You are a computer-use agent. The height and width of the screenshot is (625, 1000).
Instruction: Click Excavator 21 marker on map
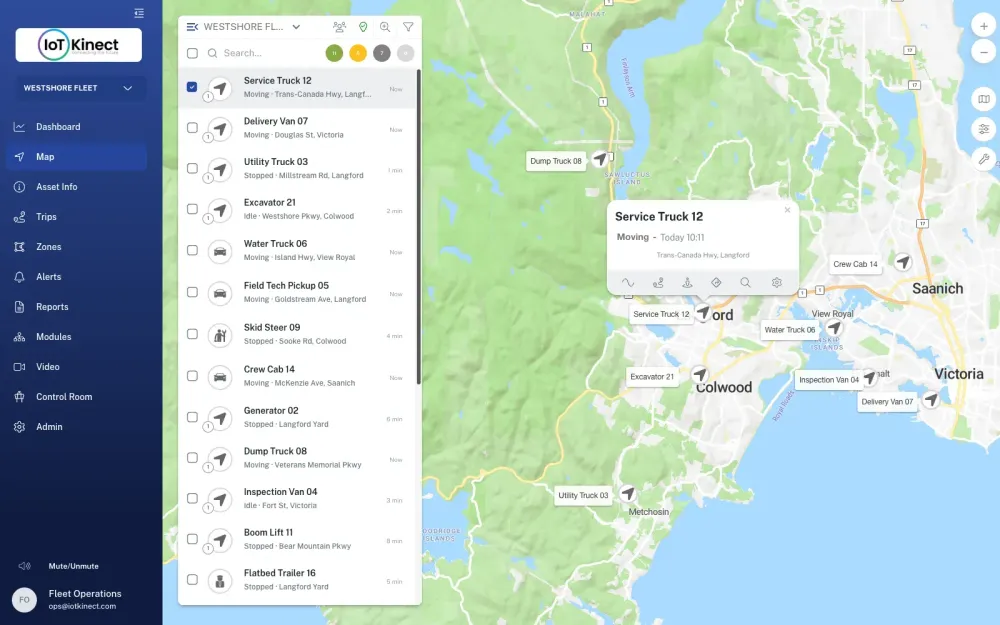point(700,374)
